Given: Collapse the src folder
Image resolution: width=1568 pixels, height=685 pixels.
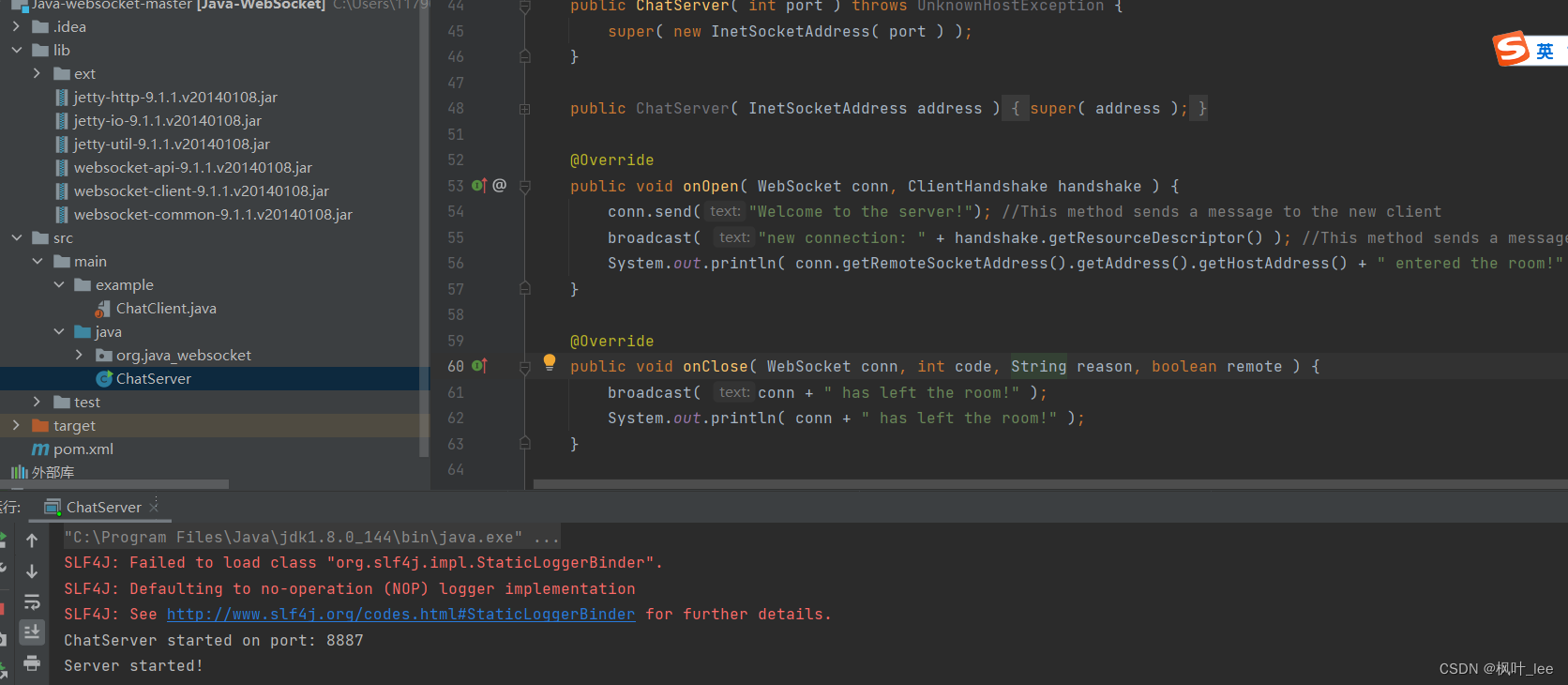Looking at the screenshot, I should tap(16, 237).
